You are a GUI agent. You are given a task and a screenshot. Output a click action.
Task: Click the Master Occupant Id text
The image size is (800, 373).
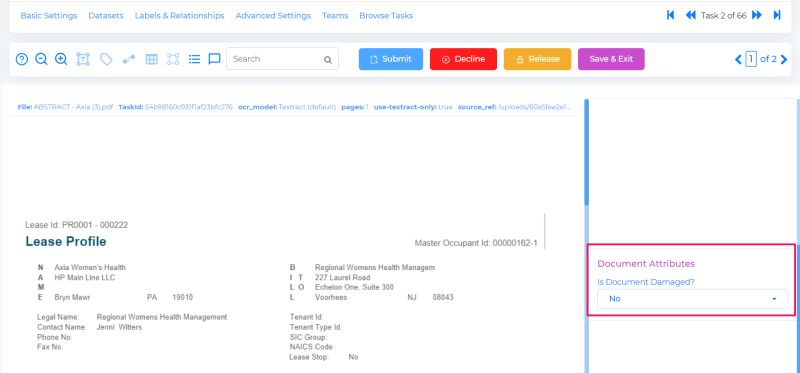[x=476, y=243]
